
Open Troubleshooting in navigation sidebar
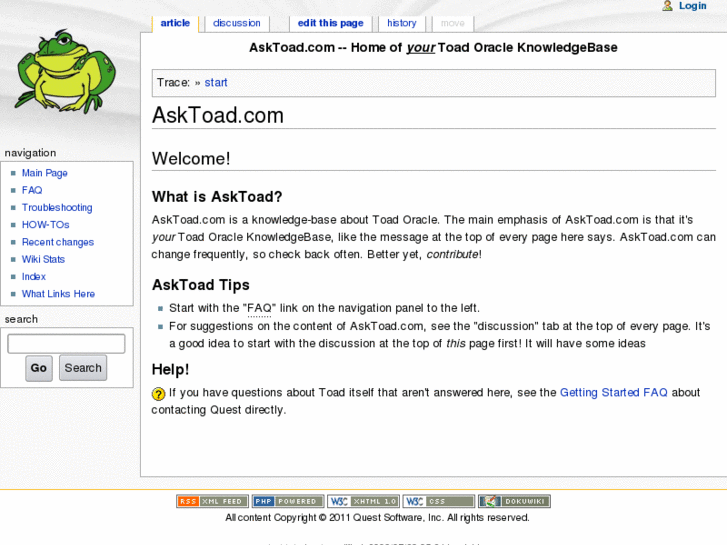click(57, 208)
